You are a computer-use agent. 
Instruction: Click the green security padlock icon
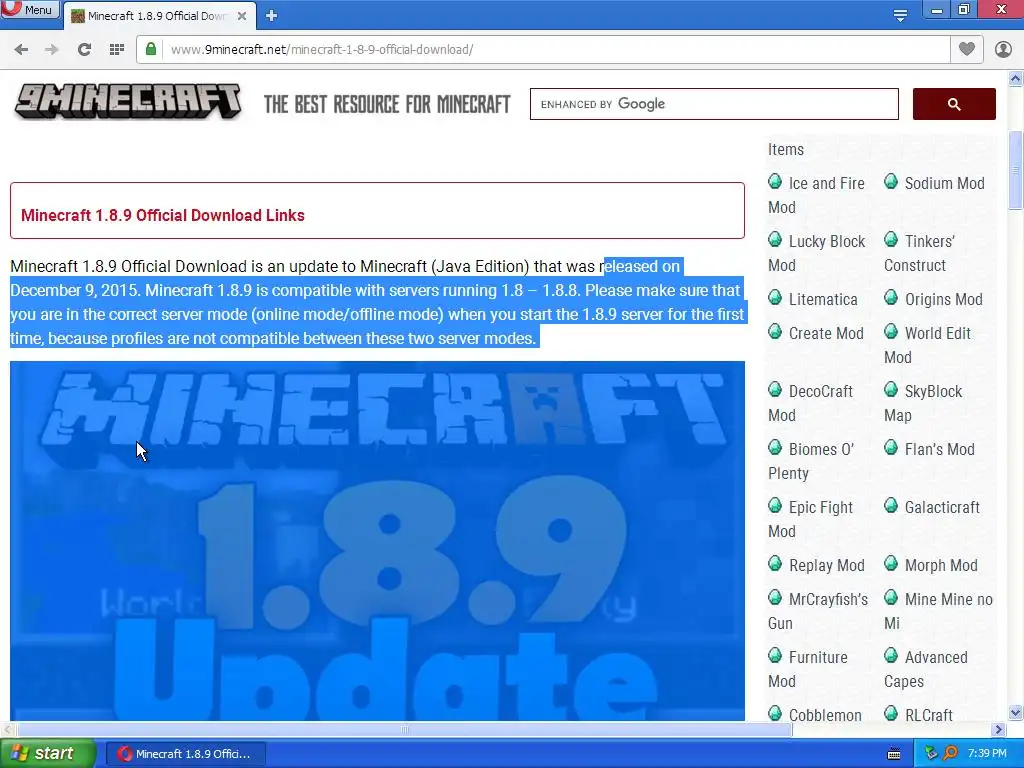coord(151,49)
